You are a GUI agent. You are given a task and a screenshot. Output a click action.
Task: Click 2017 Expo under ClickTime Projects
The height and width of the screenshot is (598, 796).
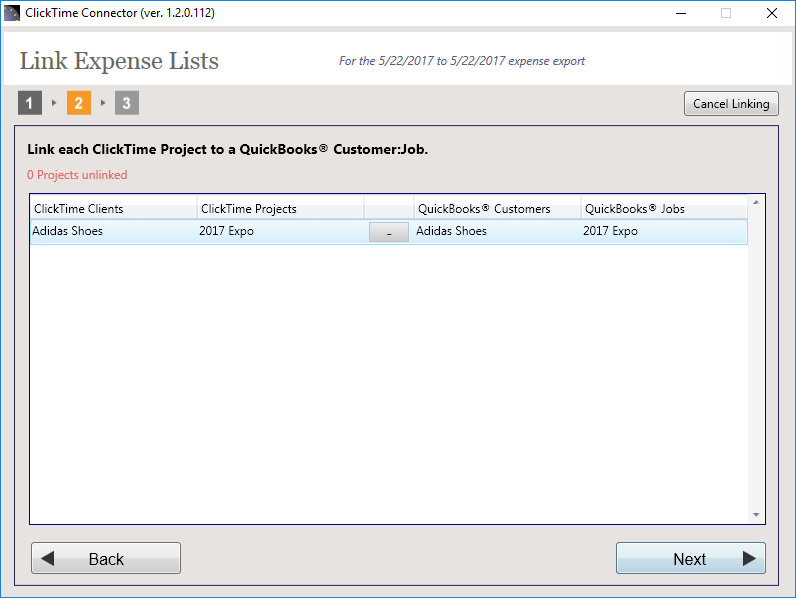tap(226, 231)
